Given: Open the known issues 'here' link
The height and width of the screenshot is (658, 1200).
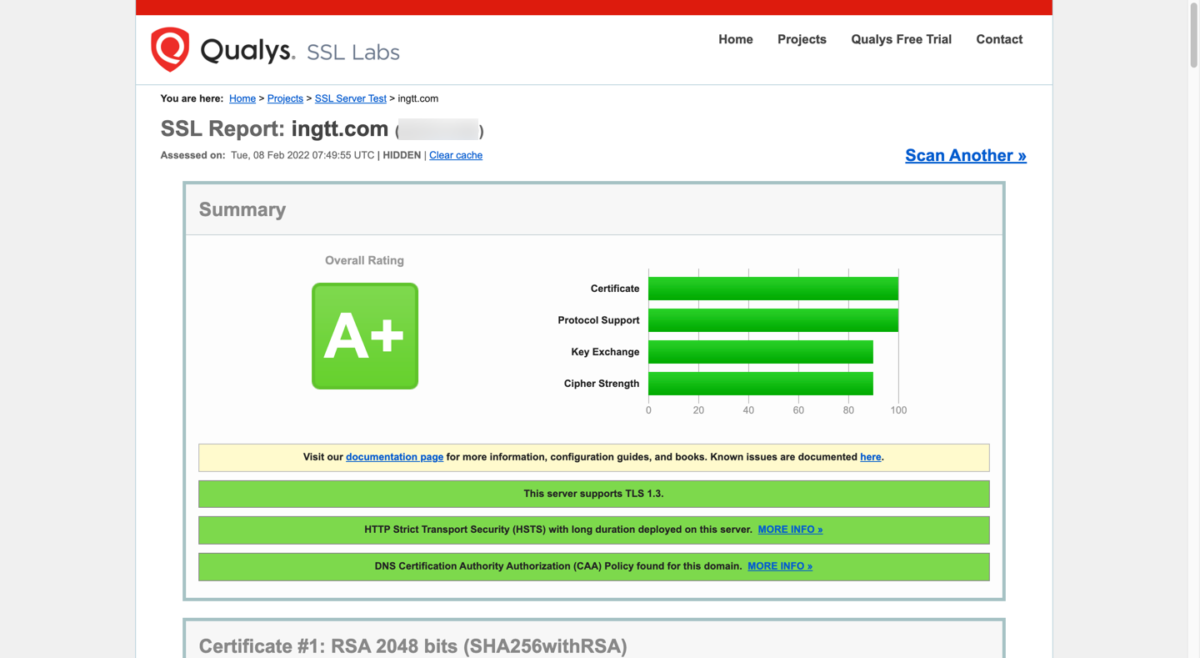Looking at the screenshot, I should 871,457.
